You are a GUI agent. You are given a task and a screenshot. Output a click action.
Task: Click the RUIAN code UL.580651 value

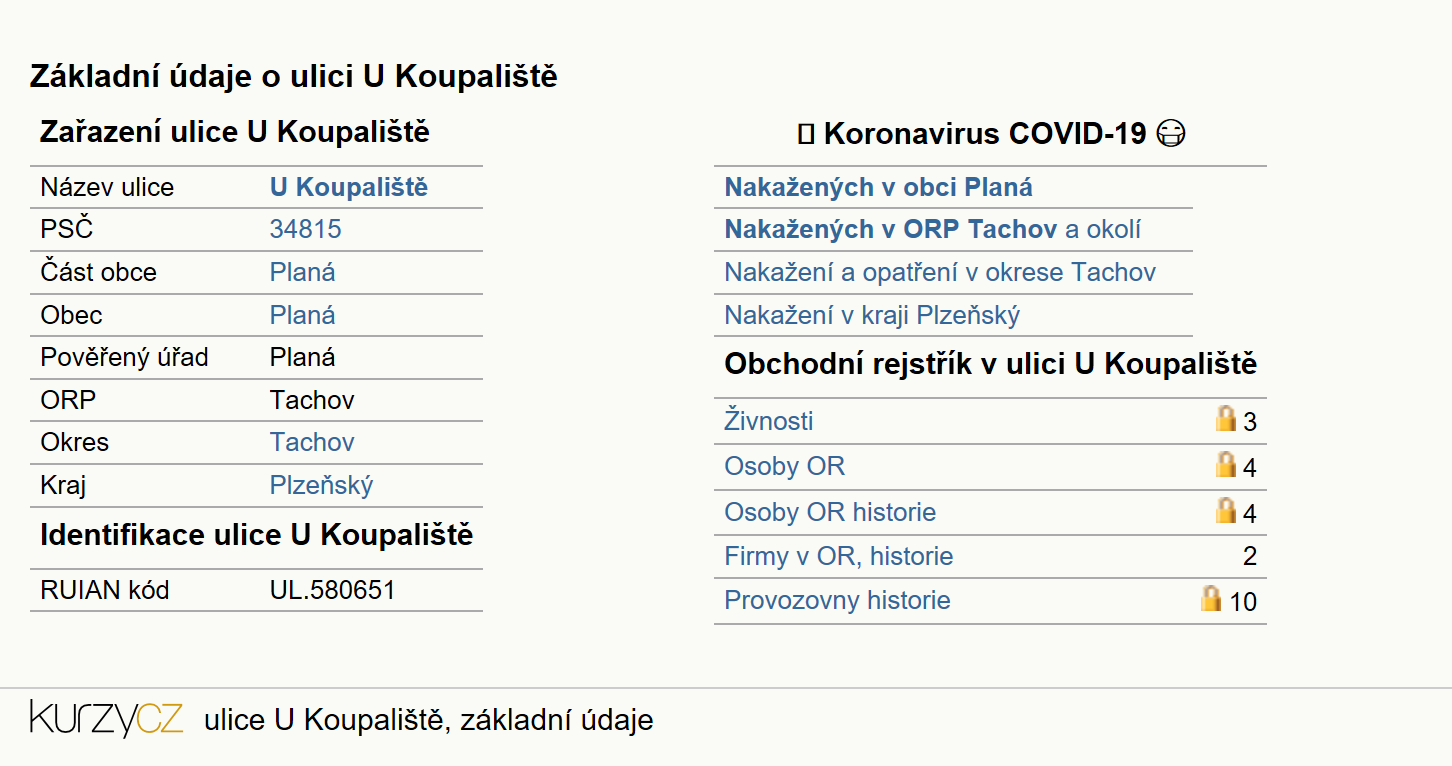[x=332, y=590]
